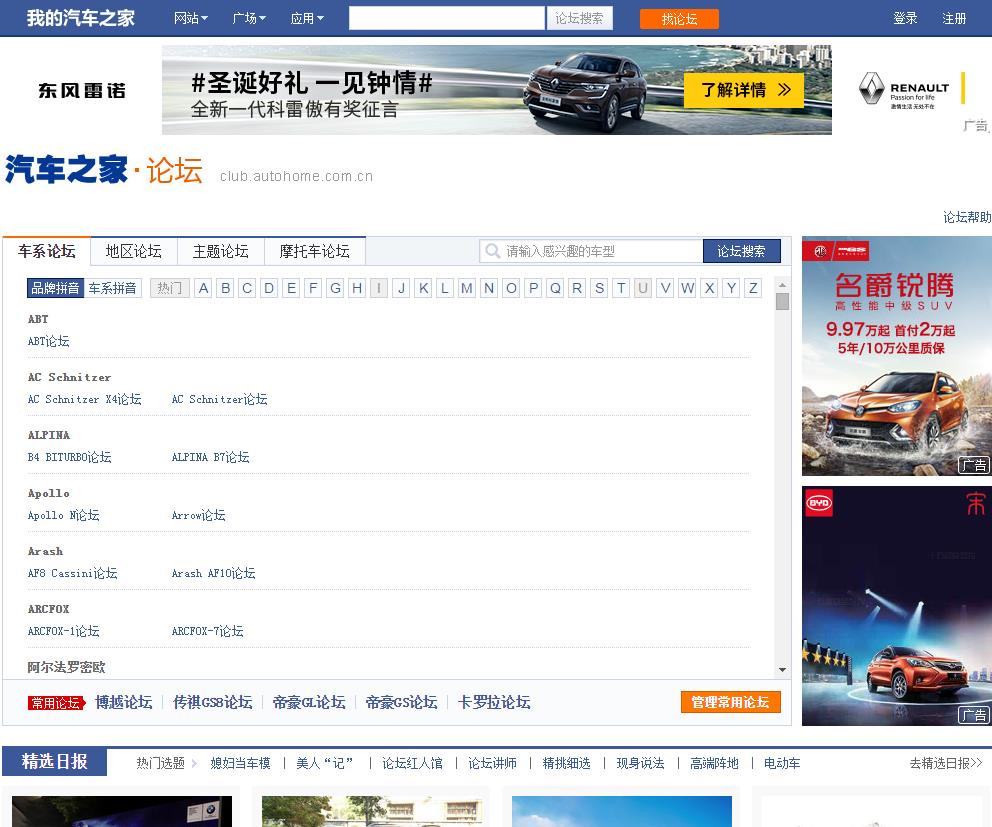992x827 pixels.
Task: Select the 热门 filter button
Action: click(170, 288)
